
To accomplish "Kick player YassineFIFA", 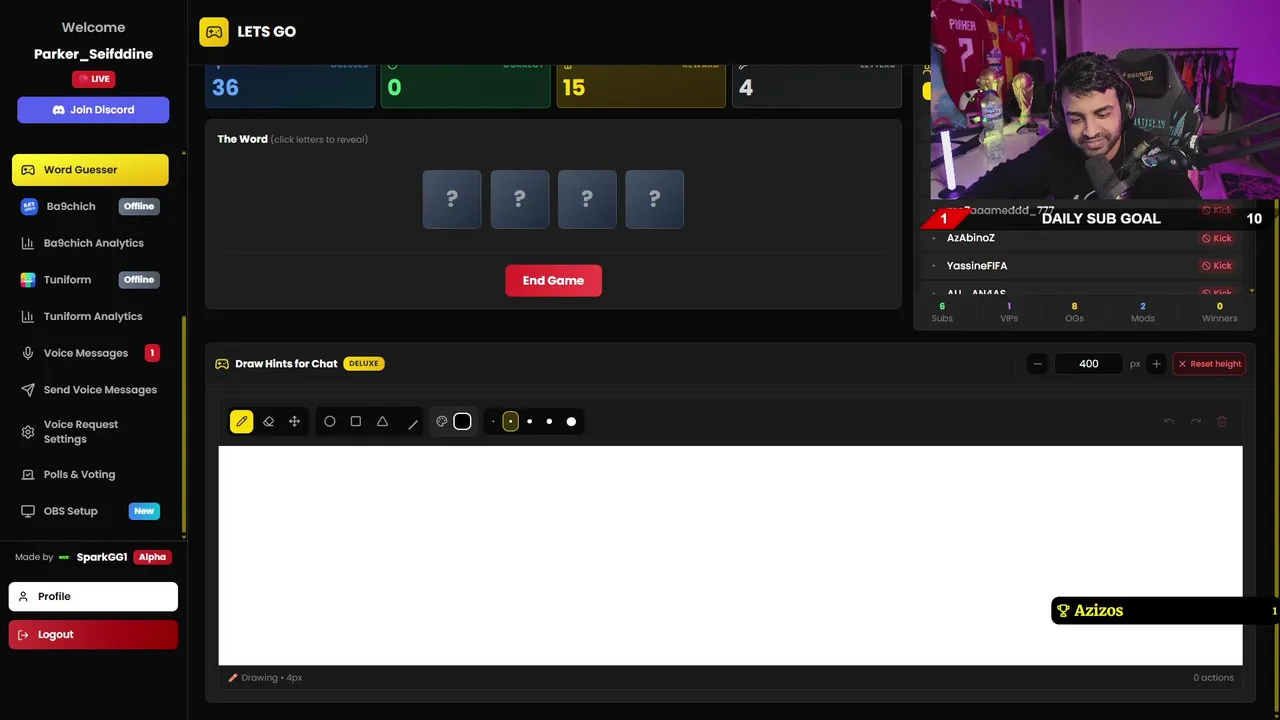I will 1217,266.
